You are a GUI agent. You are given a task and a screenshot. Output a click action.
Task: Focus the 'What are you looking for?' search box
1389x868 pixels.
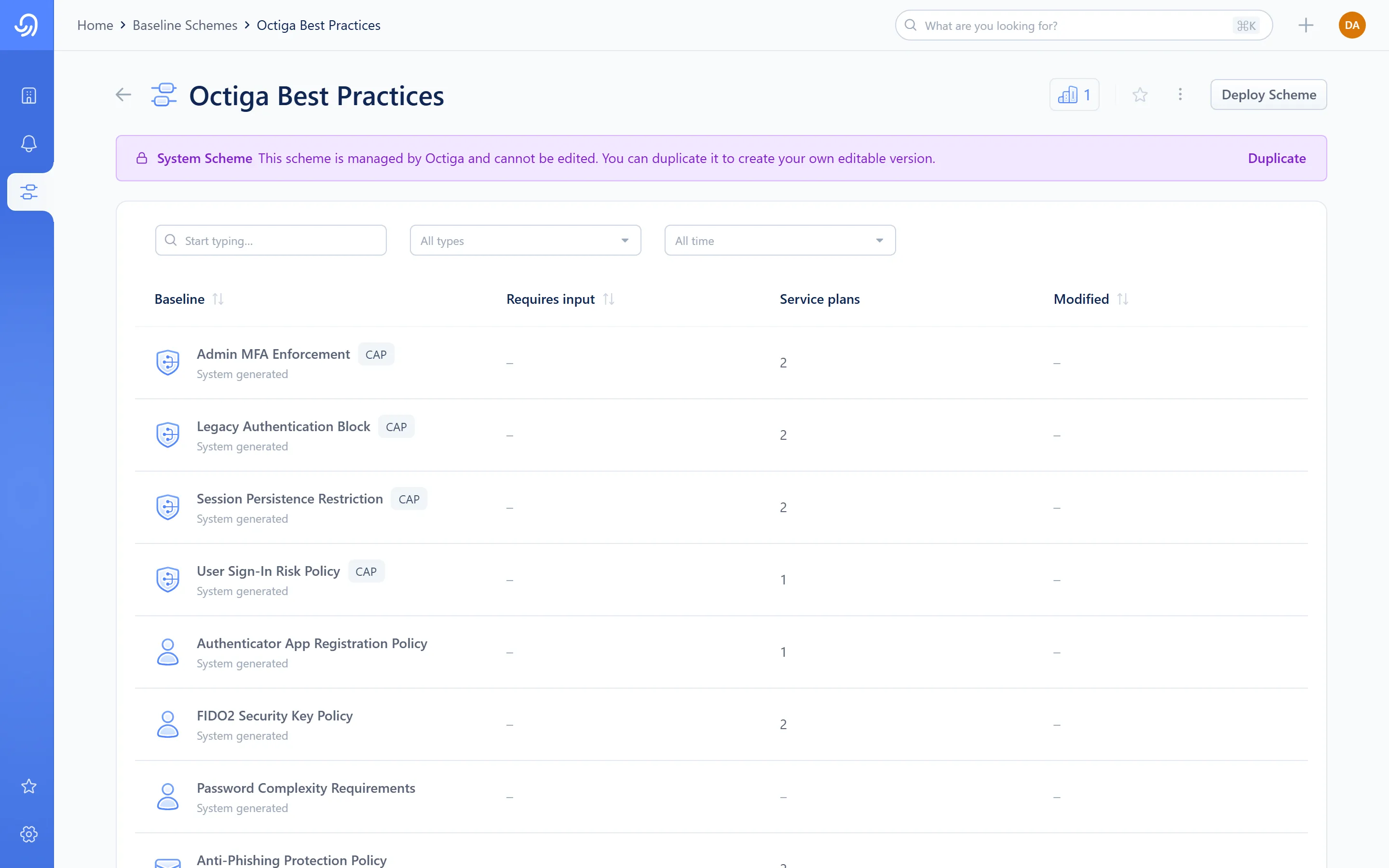(x=1084, y=25)
